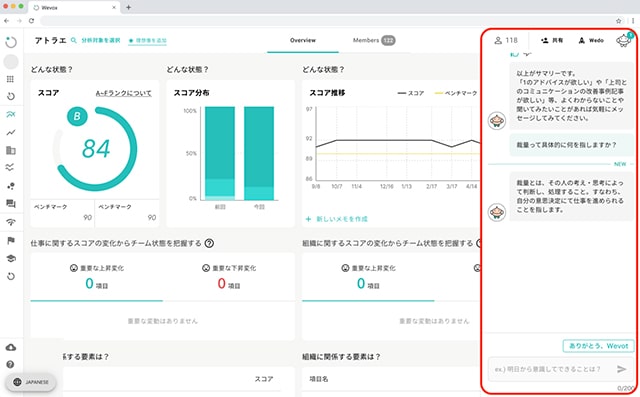Open the JAPANESE language selector
This screenshot has height=397, width=640.
31,382
